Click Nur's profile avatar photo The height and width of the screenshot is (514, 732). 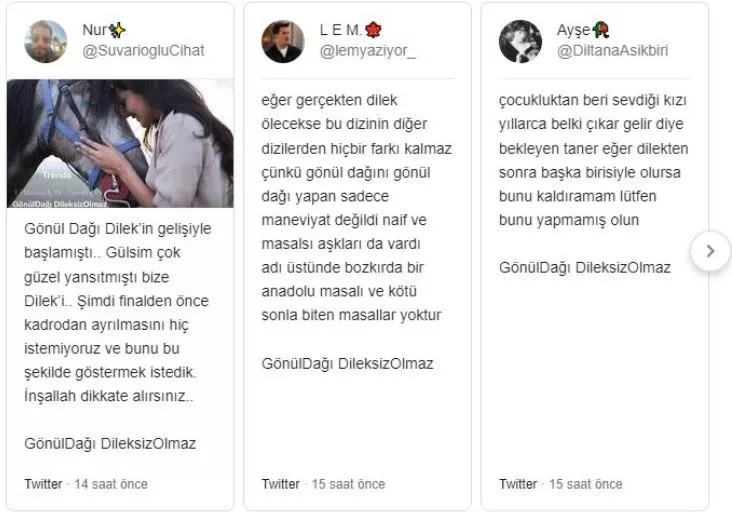click(x=45, y=41)
